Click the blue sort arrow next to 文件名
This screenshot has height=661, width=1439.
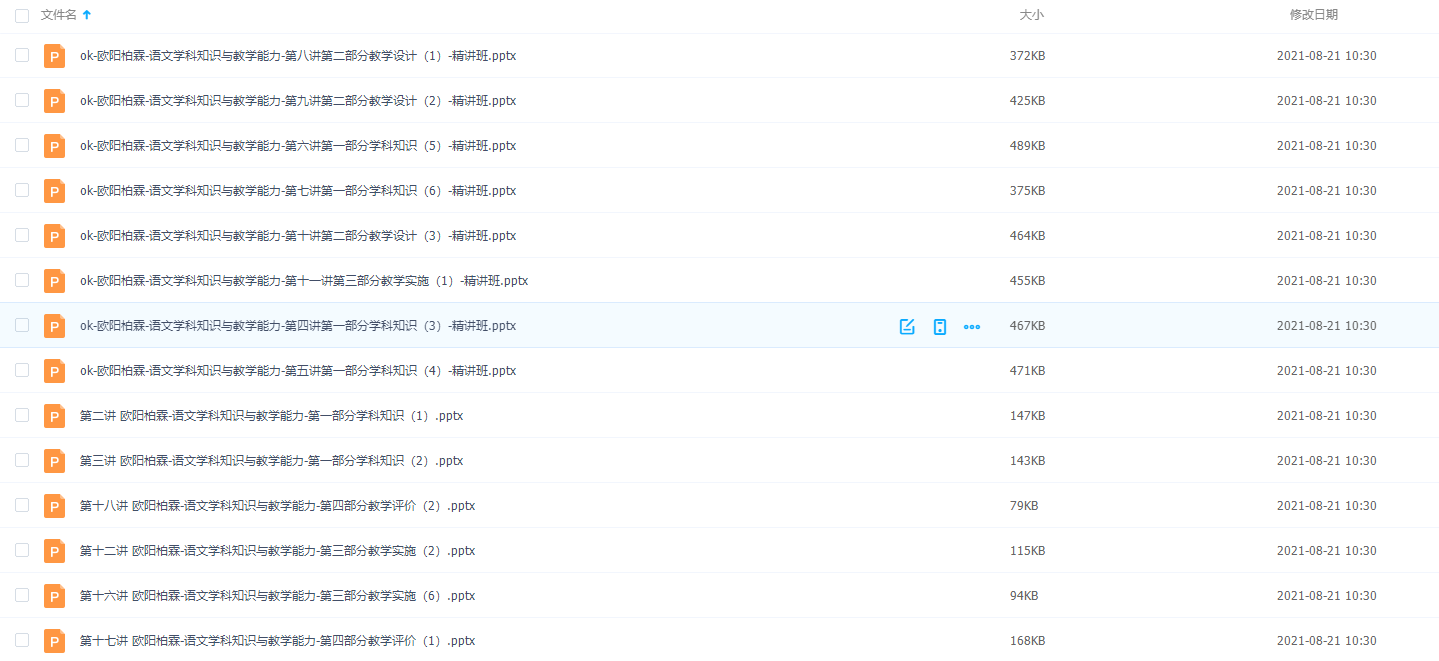(87, 15)
